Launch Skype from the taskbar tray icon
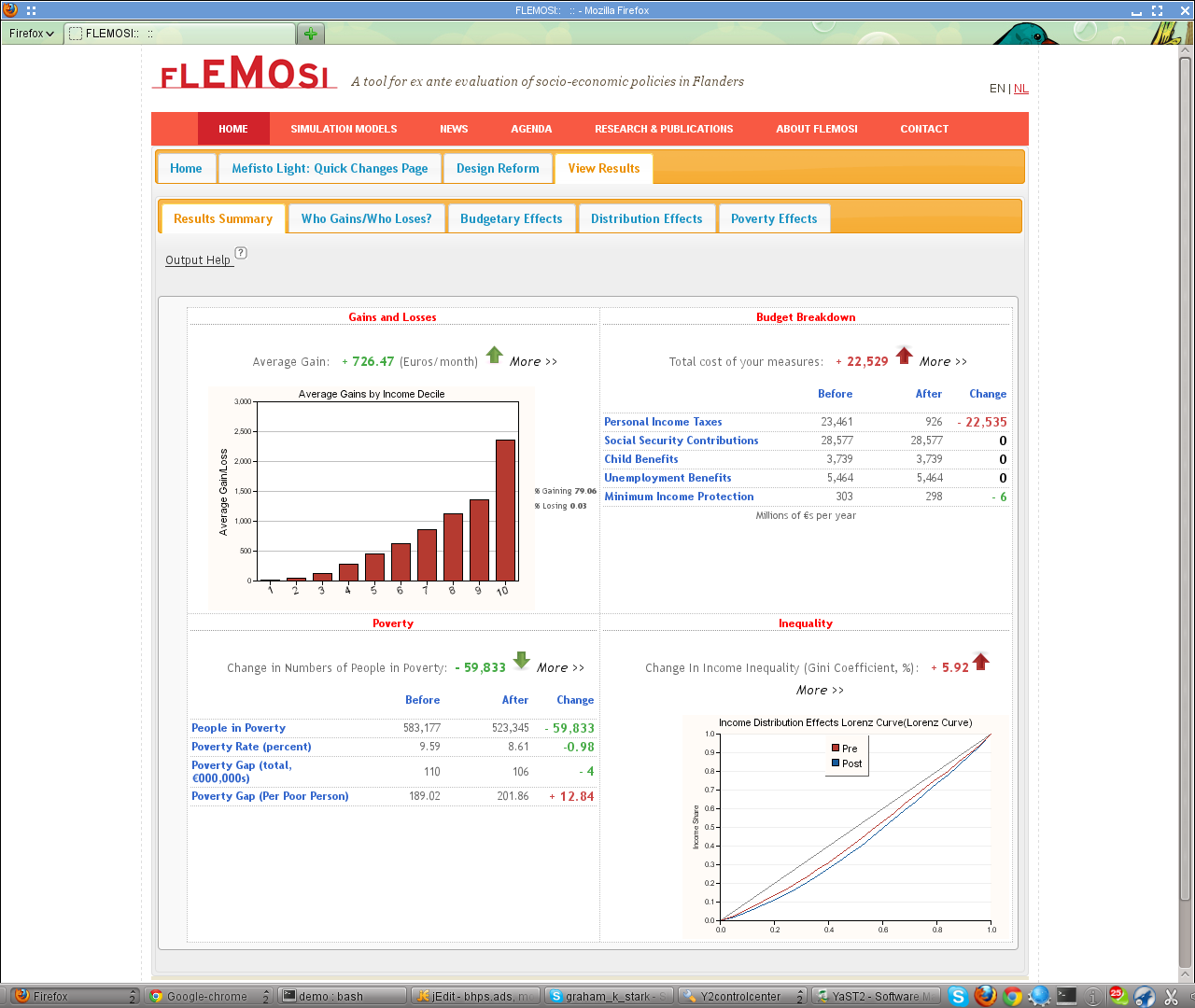 [958, 996]
